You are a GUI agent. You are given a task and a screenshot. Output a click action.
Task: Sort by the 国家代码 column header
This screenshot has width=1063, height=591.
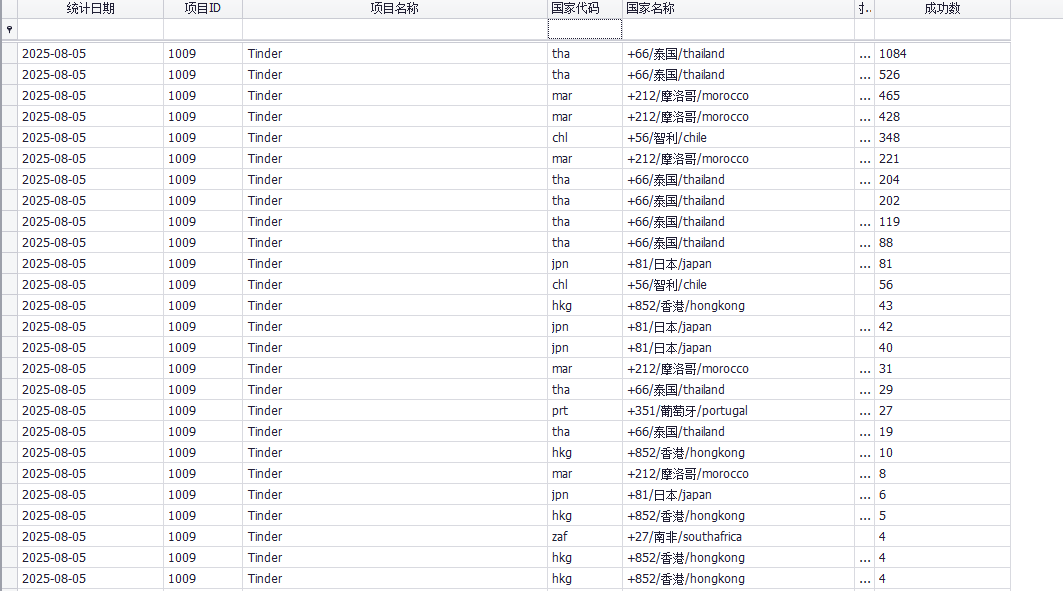coord(584,9)
